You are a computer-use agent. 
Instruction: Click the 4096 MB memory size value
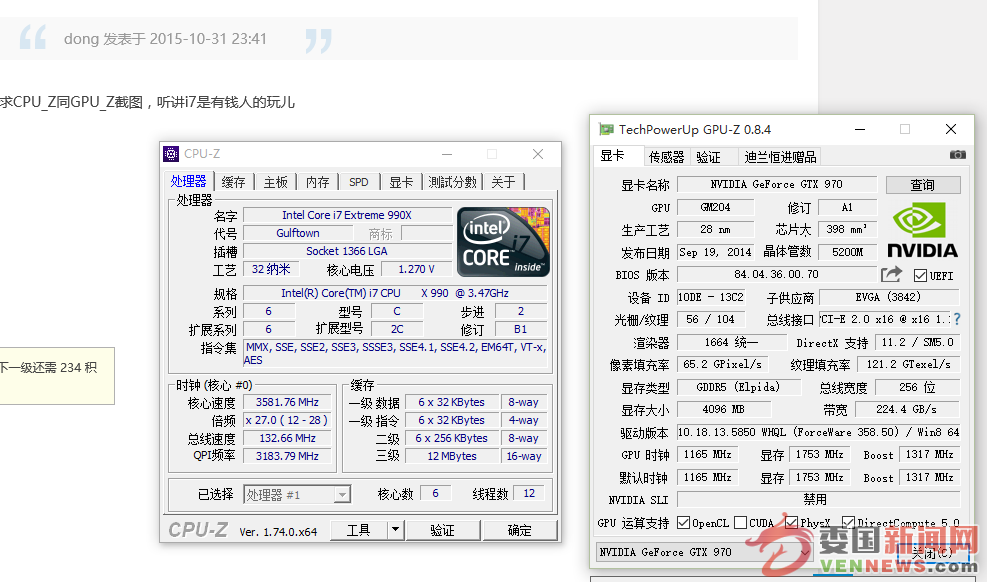pos(724,410)
